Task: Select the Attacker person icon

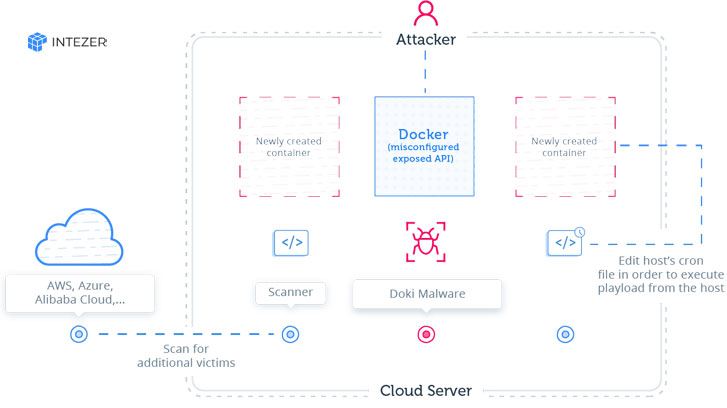Action: [426, 13]
